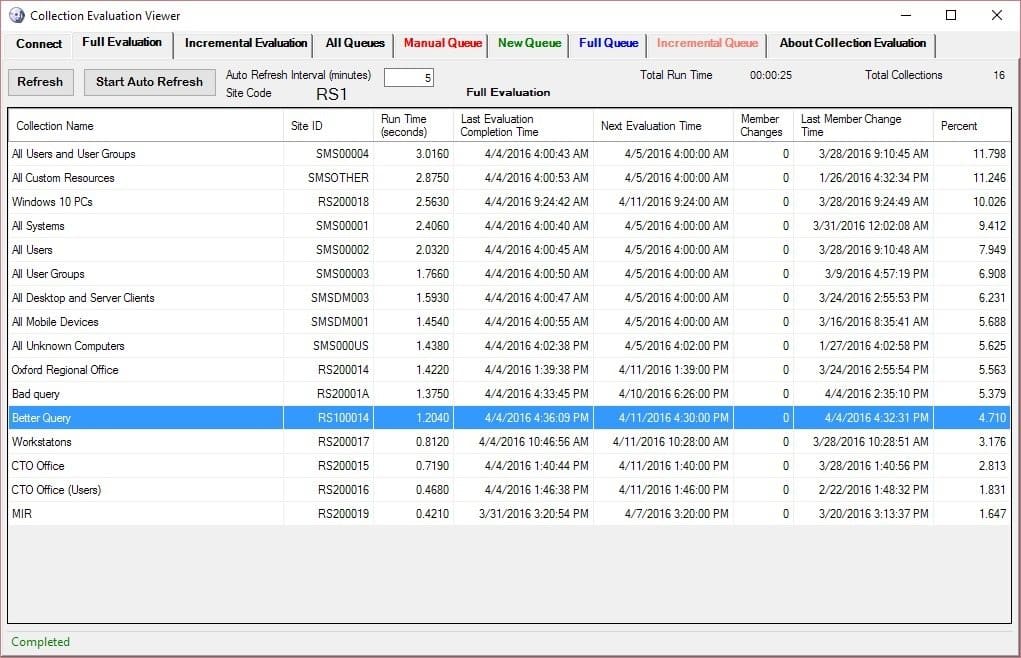Image resolution: width=1021 pixels, height=658 pixels.
Task: Click the Auto Refresh Interval input field
Action: tap(408, 77)
